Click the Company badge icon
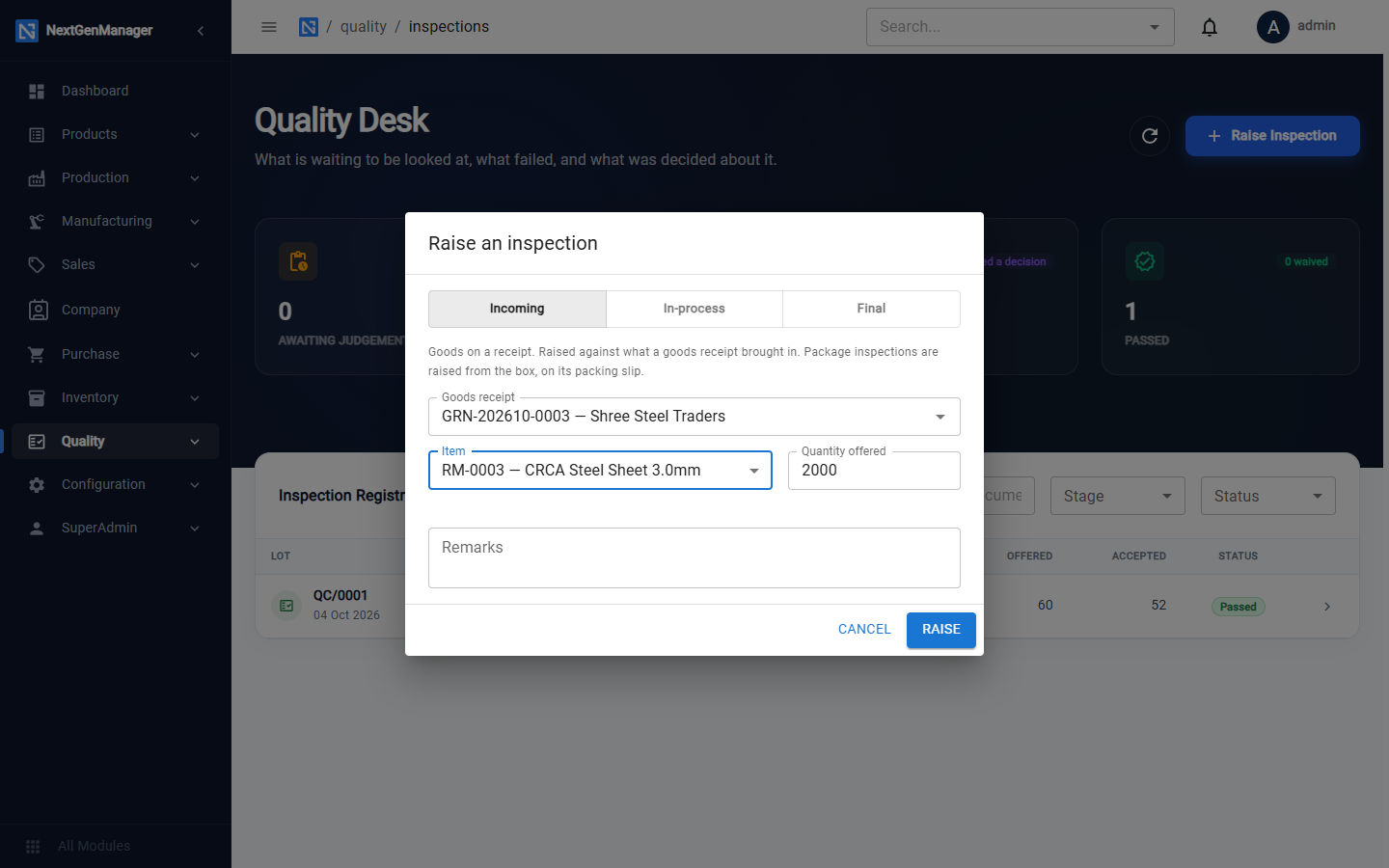The height and width of the screenshot is (868, 1389). (38, 310)
